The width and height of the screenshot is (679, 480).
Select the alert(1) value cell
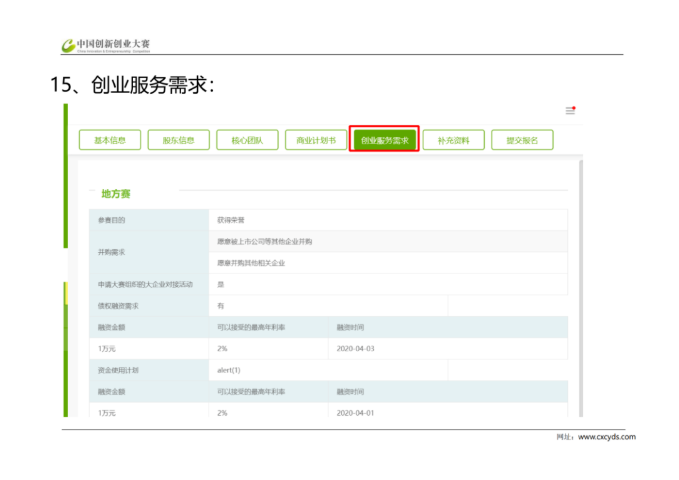(x=328, y=370)
